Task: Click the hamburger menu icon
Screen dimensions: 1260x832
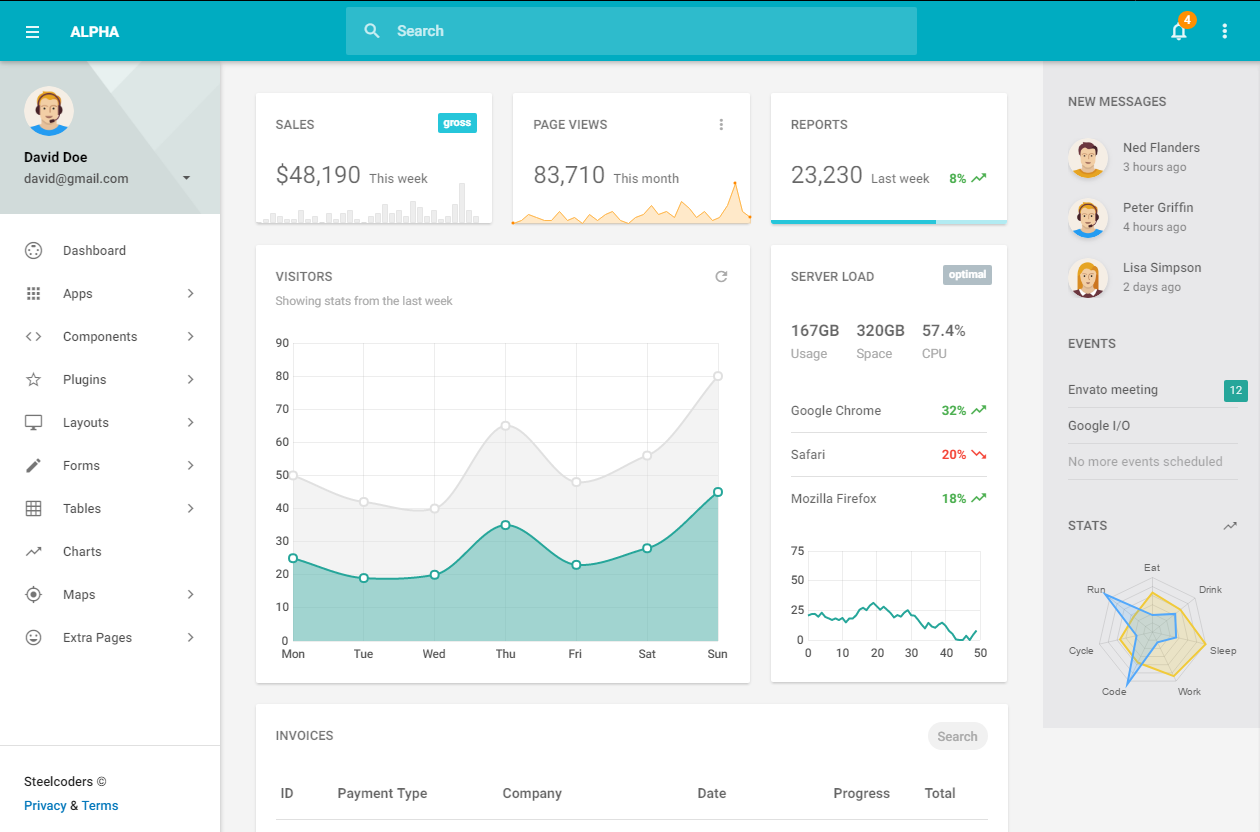Action: [x=33, y=31]
